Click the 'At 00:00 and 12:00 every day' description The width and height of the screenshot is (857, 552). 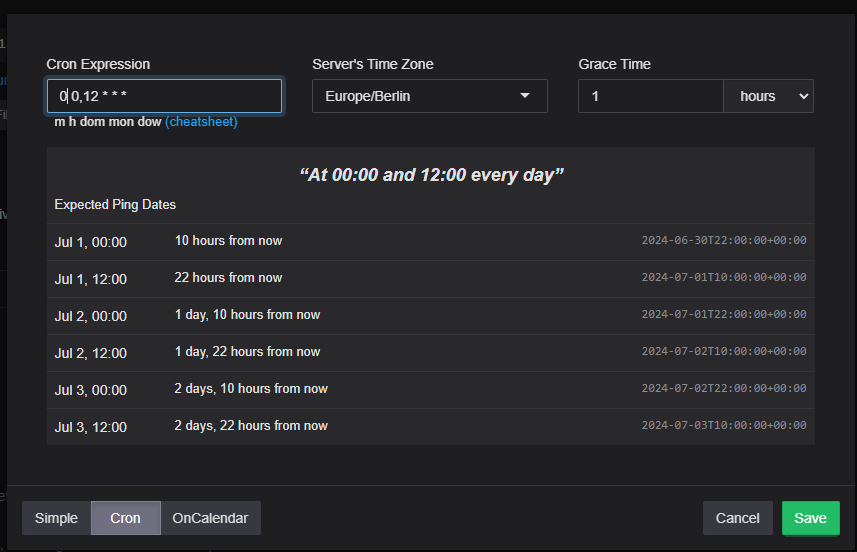431,175
